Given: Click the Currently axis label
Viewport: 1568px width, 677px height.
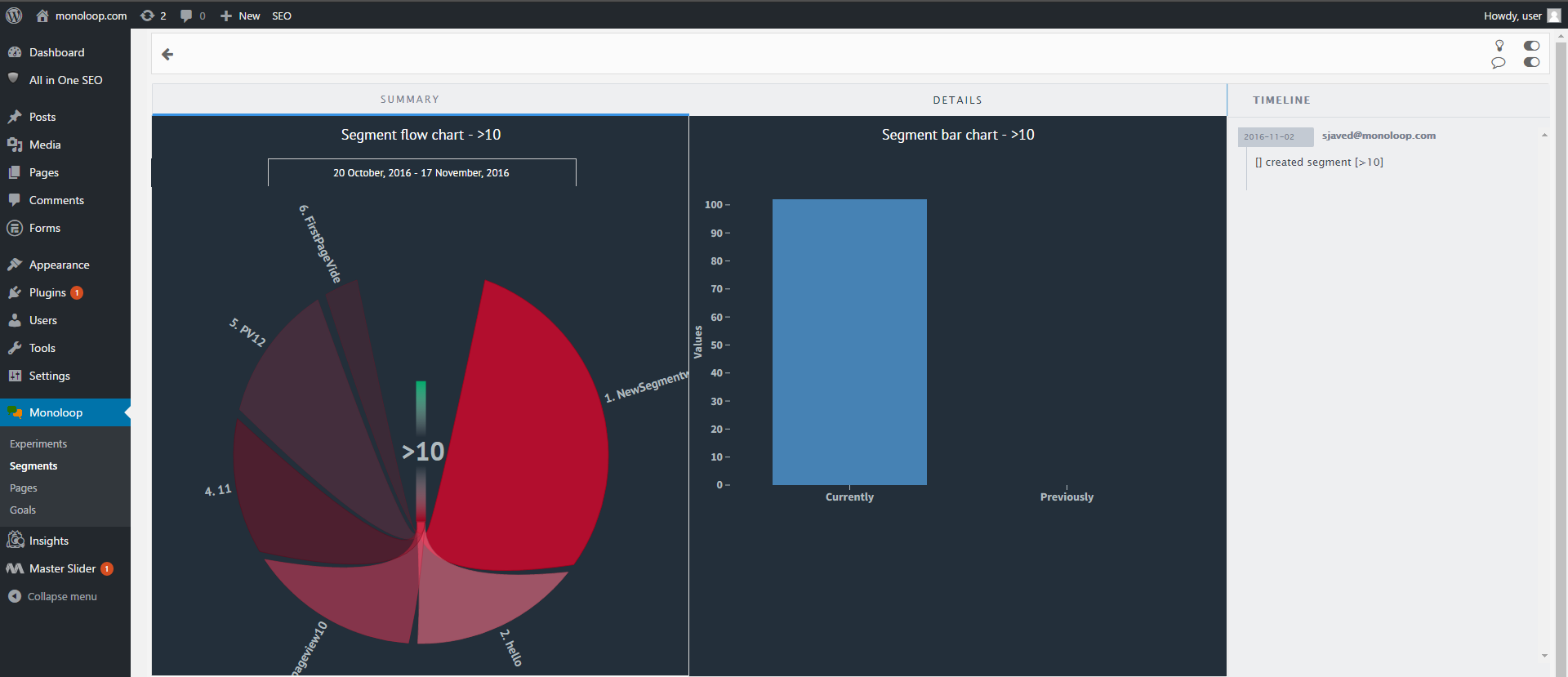Looking at the screenshot, I should pyautogui.click(x=849, y=497).
